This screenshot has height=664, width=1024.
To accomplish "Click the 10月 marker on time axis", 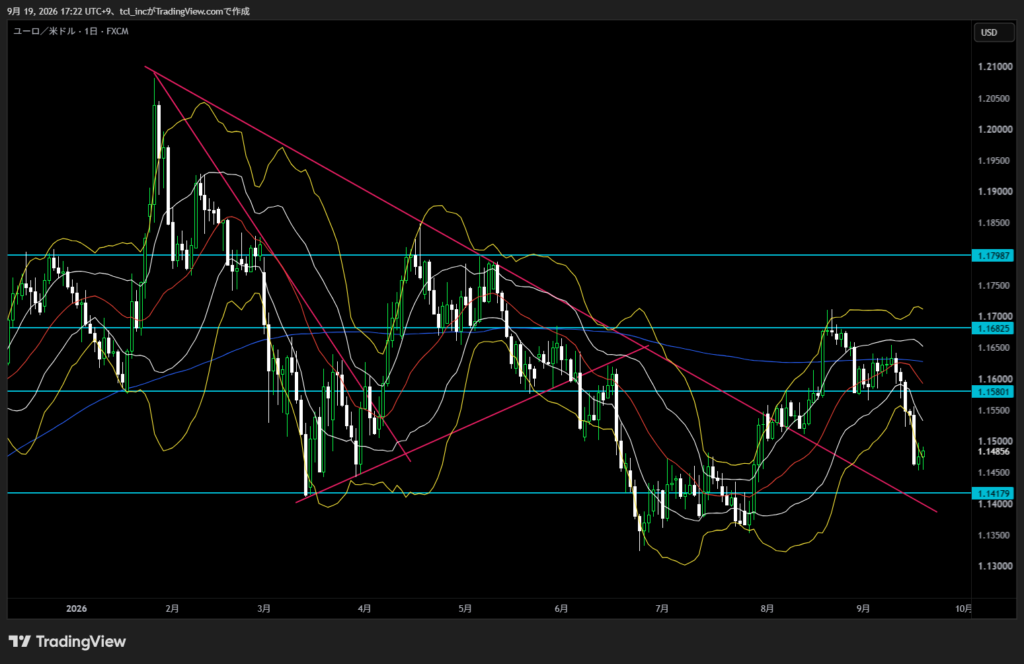I will 963,609.
